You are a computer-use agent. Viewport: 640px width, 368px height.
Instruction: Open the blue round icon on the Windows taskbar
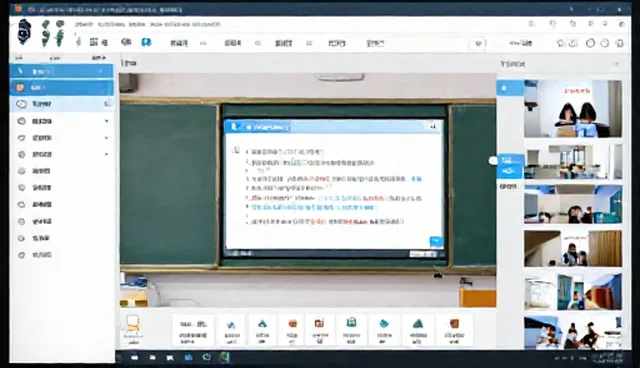pos(207,357)
